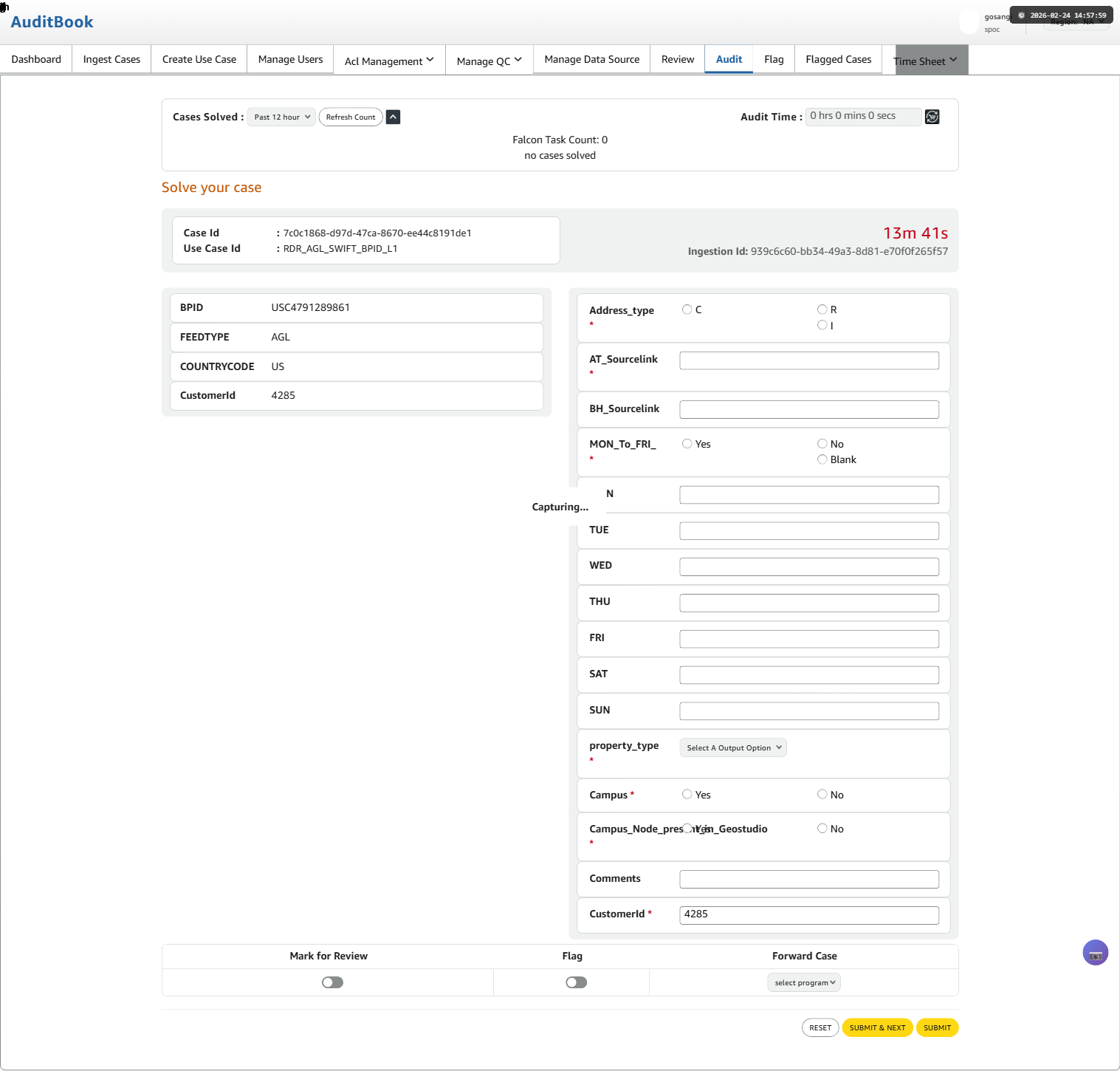Click the SUBMIT & NEXT button
1120x1085 pixels.
[x=877, y=1027]
